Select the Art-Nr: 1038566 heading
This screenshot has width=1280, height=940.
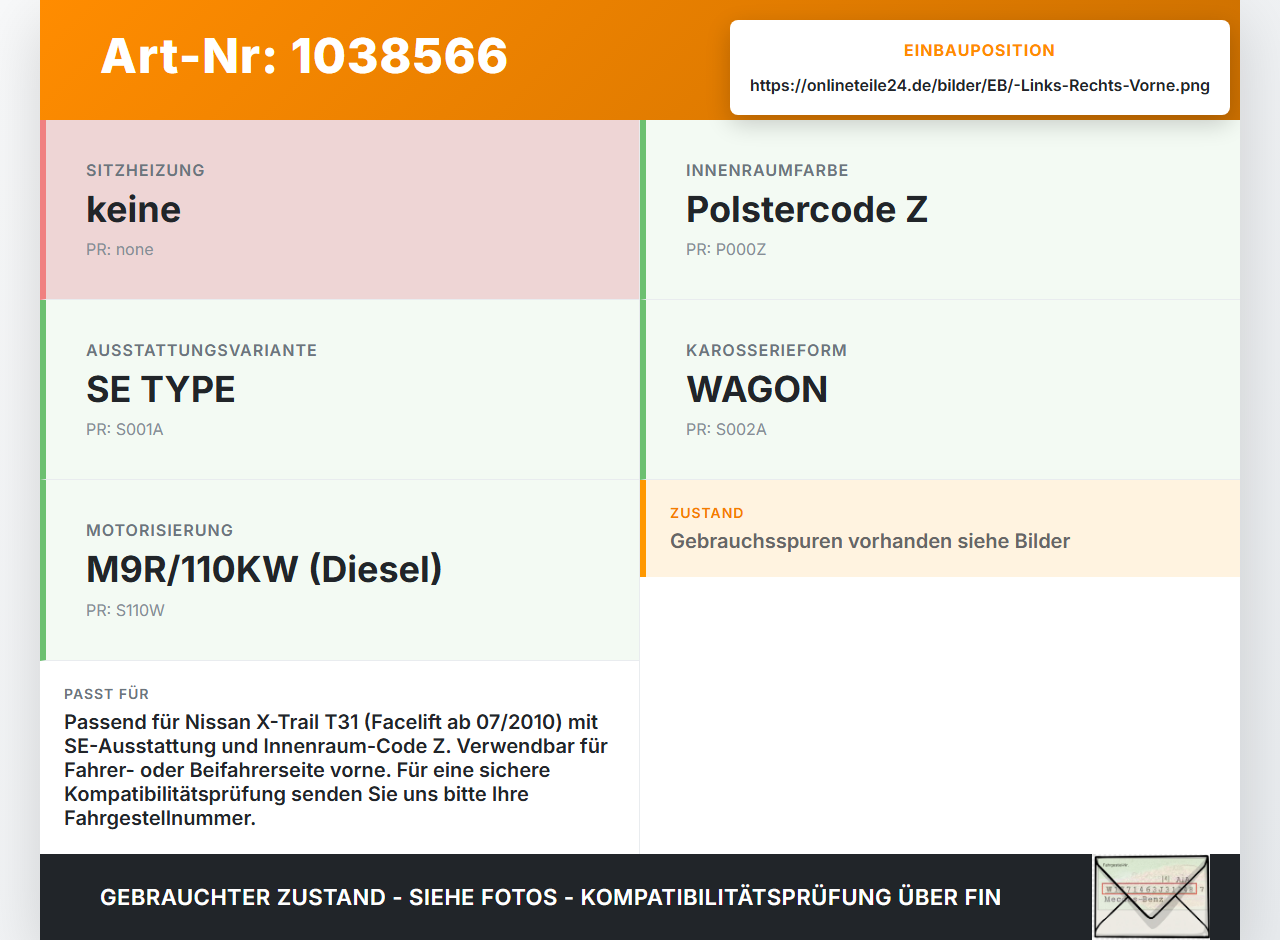304,56
